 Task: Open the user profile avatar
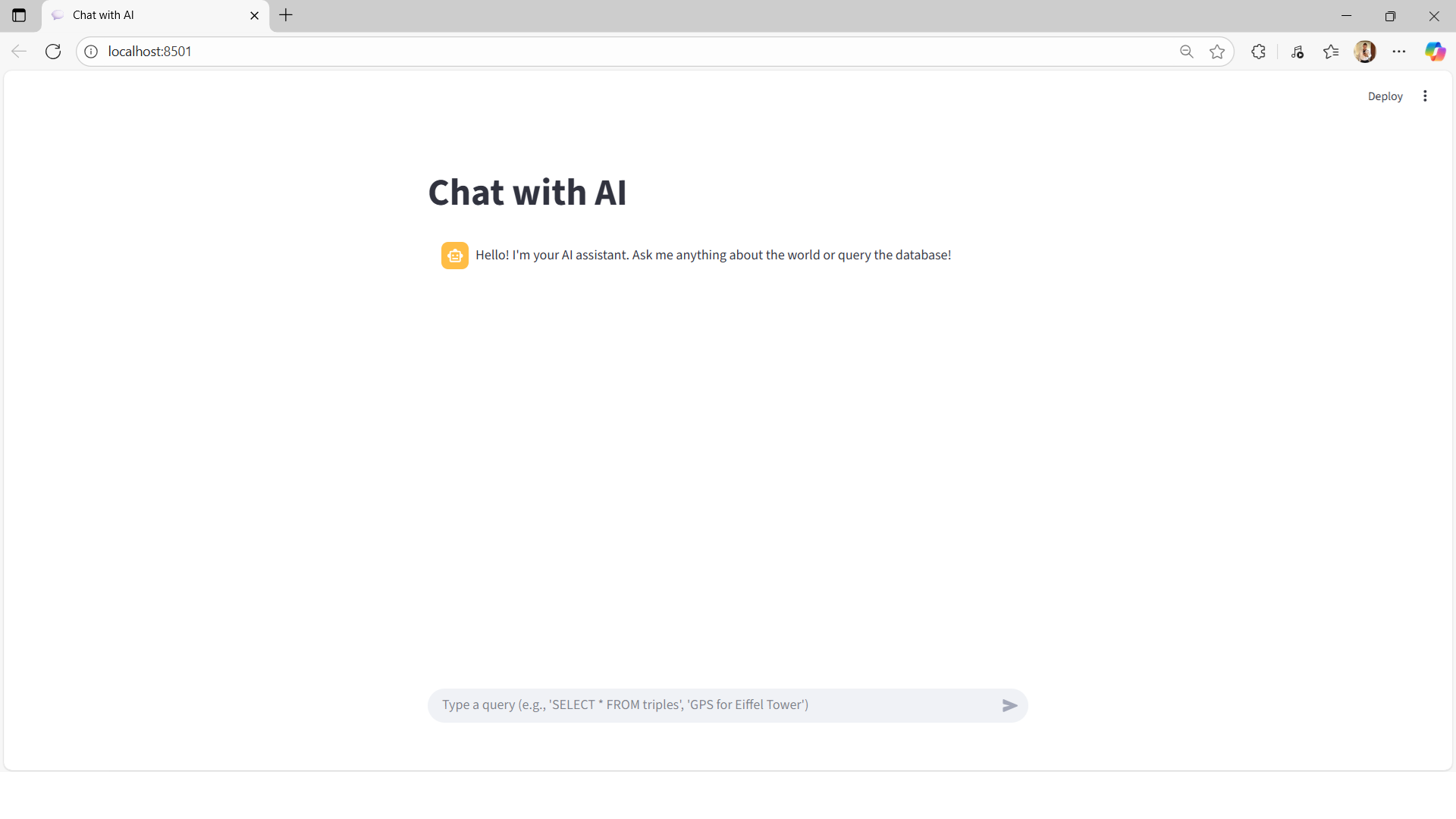click(x=1365, y=52)
